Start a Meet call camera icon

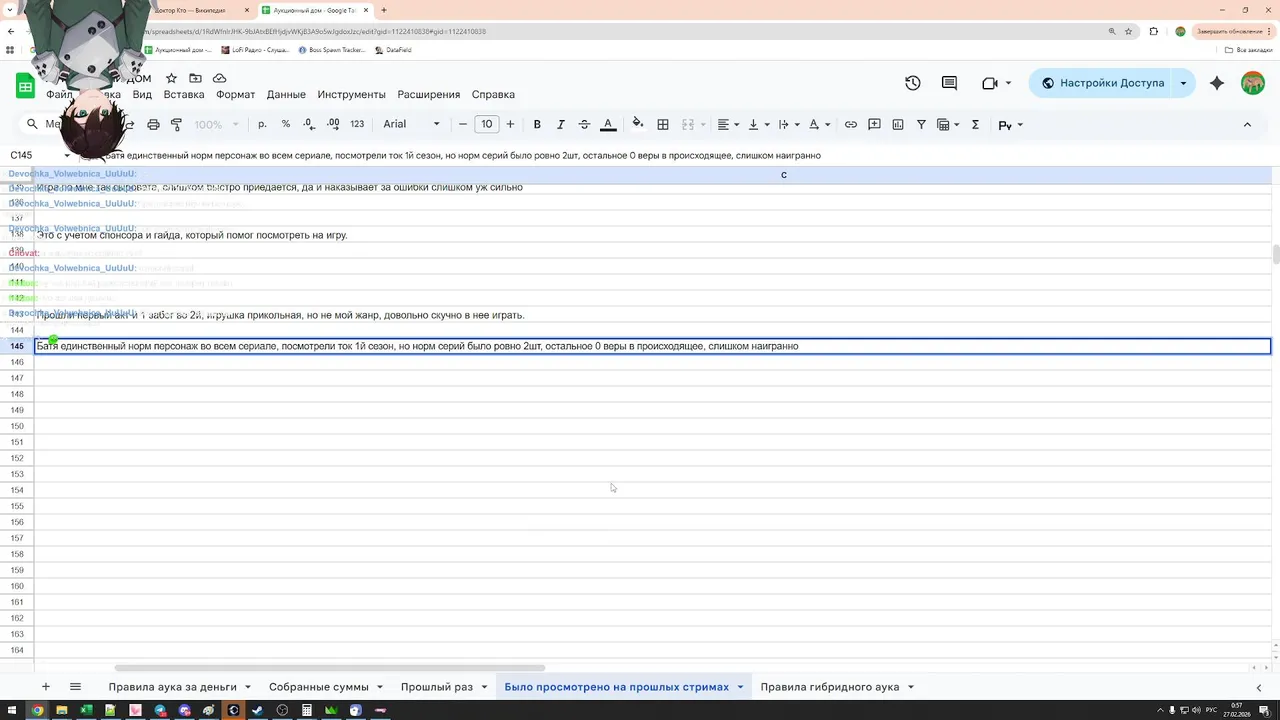click(990, 83)
